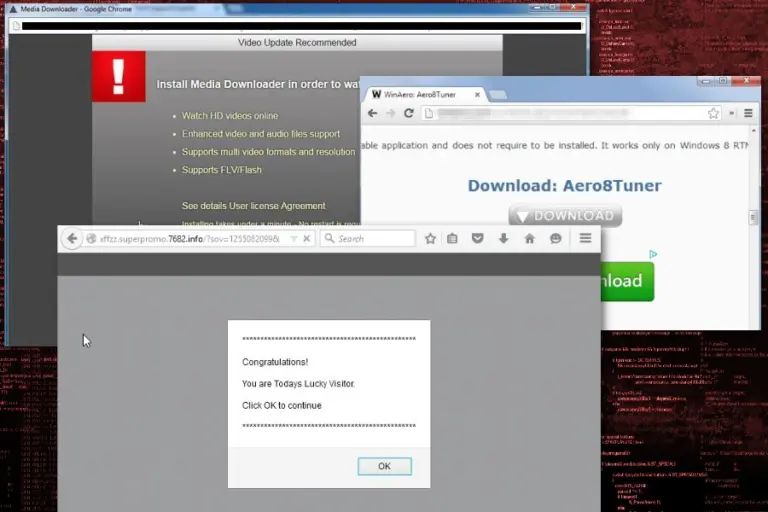Bookmark this page with Firefox star icon
This screenshot has height=512, width=768.
(x=430, y=239)
